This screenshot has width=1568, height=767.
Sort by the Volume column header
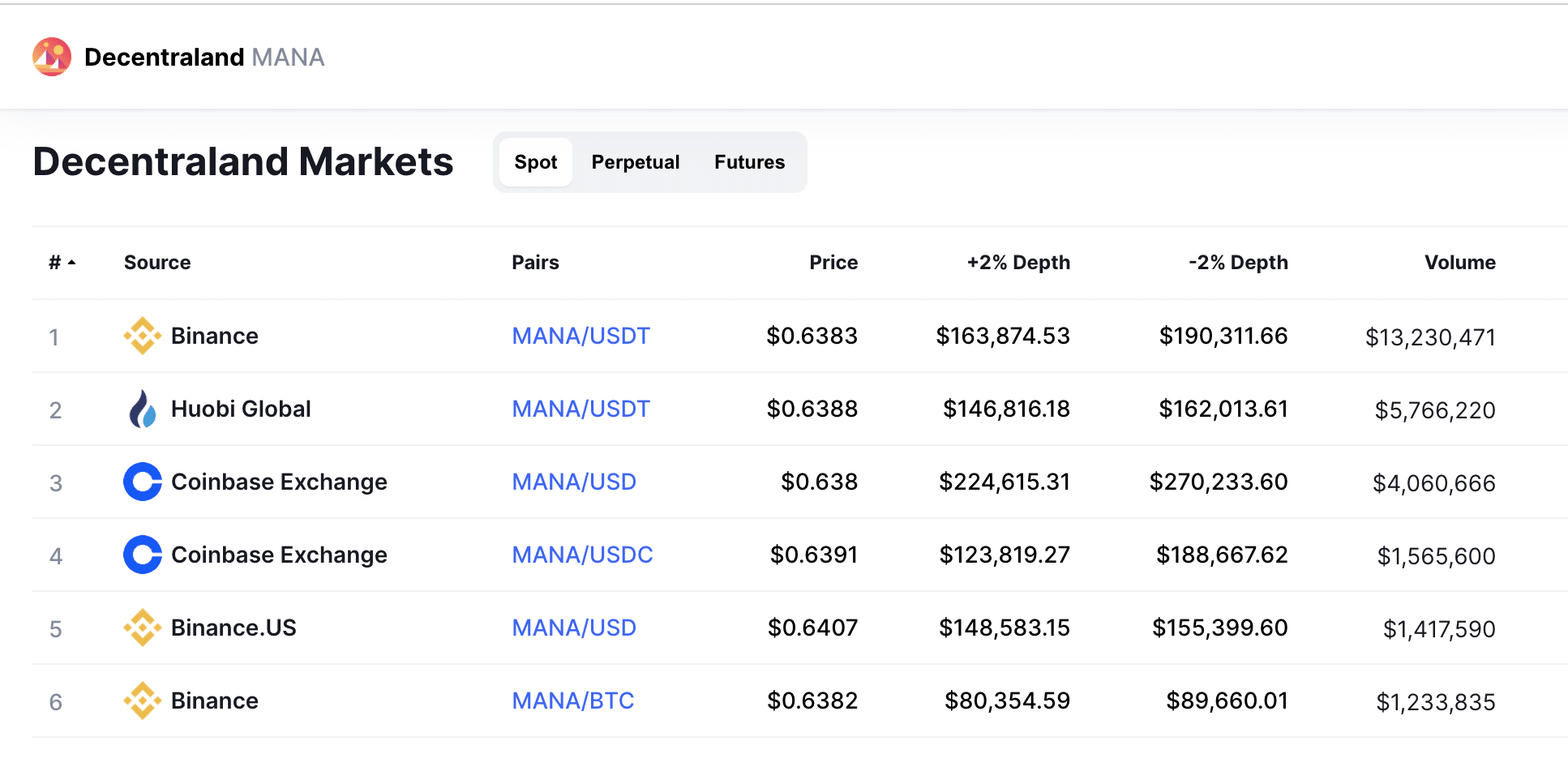pyautogui.click(x=1460, y=263)
